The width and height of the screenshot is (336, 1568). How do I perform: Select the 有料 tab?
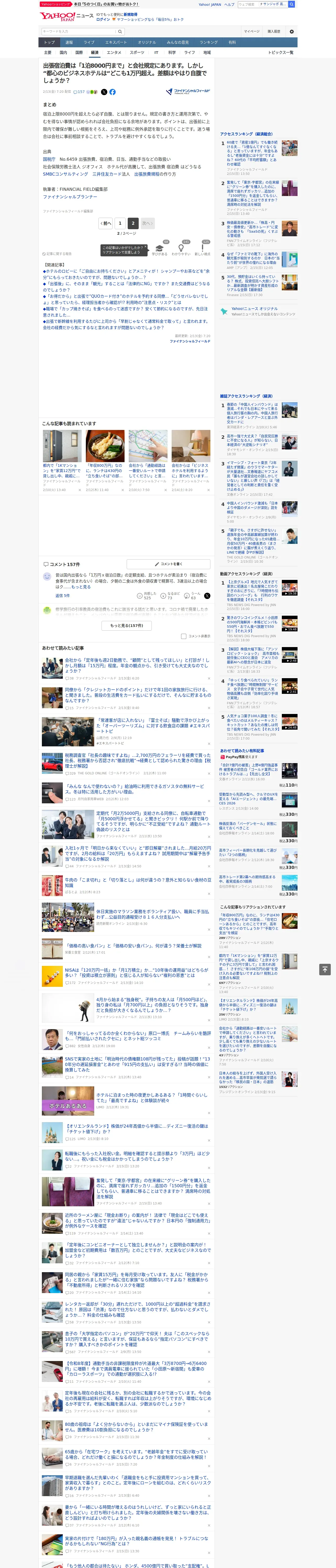232,43
